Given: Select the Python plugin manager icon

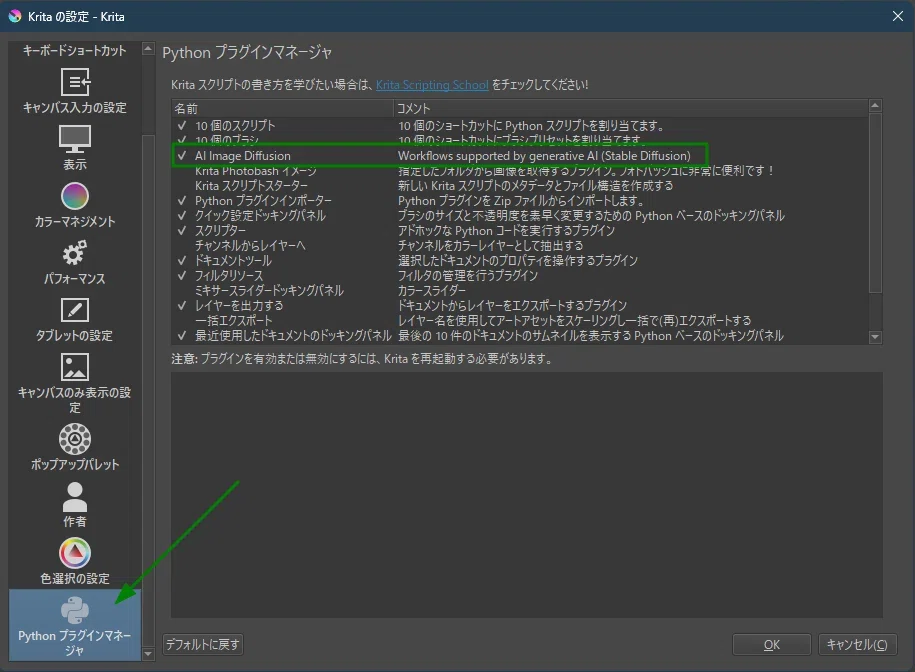Looking at the screenshot, I should tap(75, 611).
